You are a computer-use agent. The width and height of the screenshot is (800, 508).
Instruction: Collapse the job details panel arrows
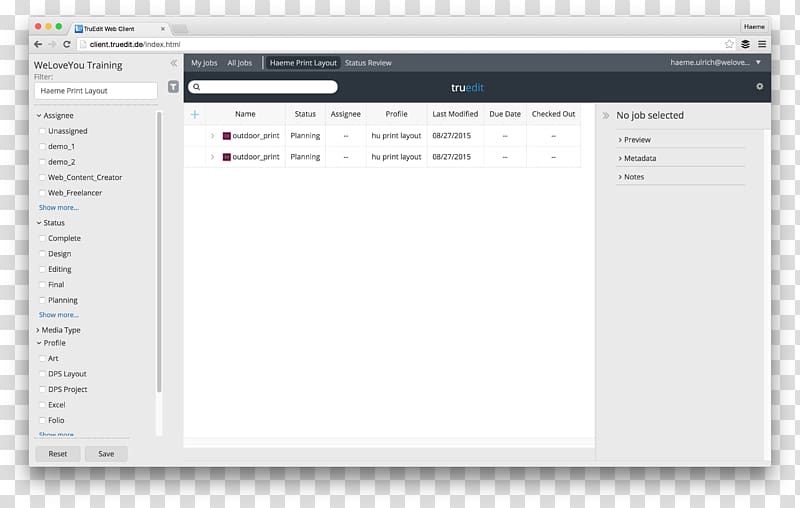point(606,115)
